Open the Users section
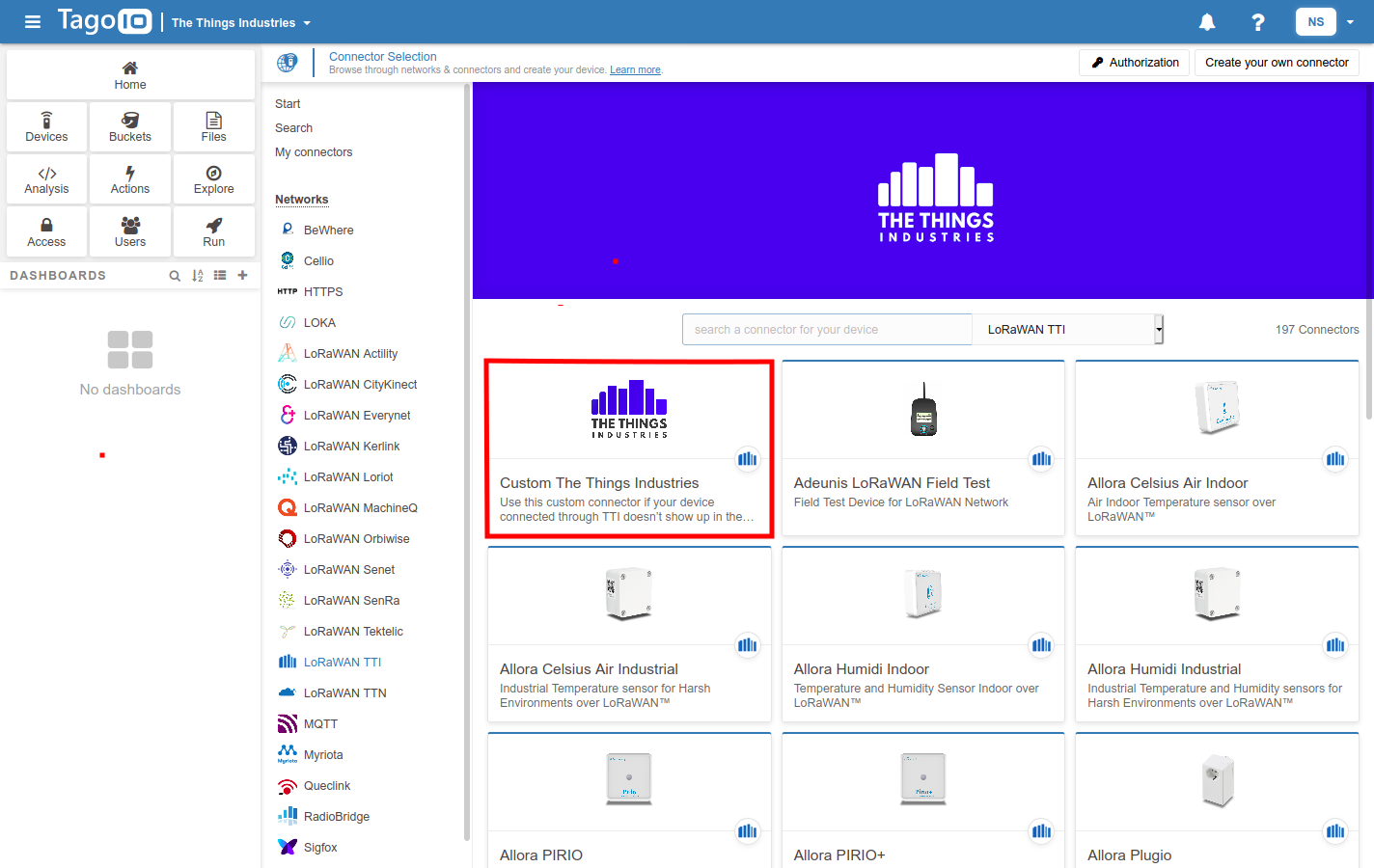 coord(129,231)
